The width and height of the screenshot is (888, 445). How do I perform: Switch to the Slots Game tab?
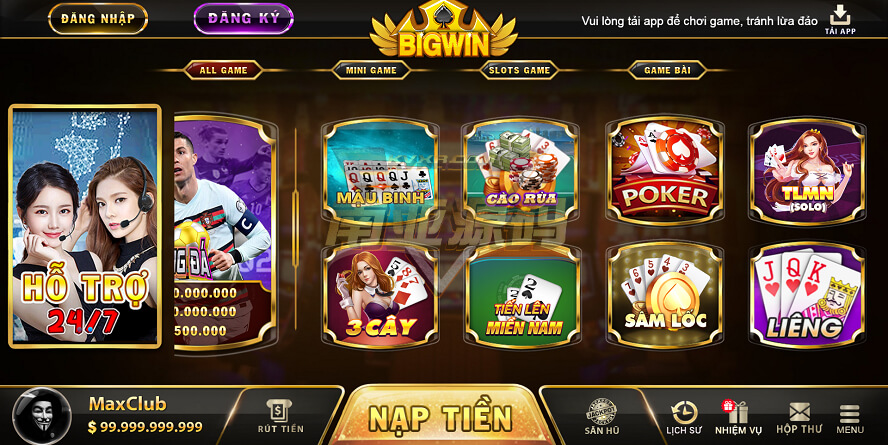tap(519, 70)
